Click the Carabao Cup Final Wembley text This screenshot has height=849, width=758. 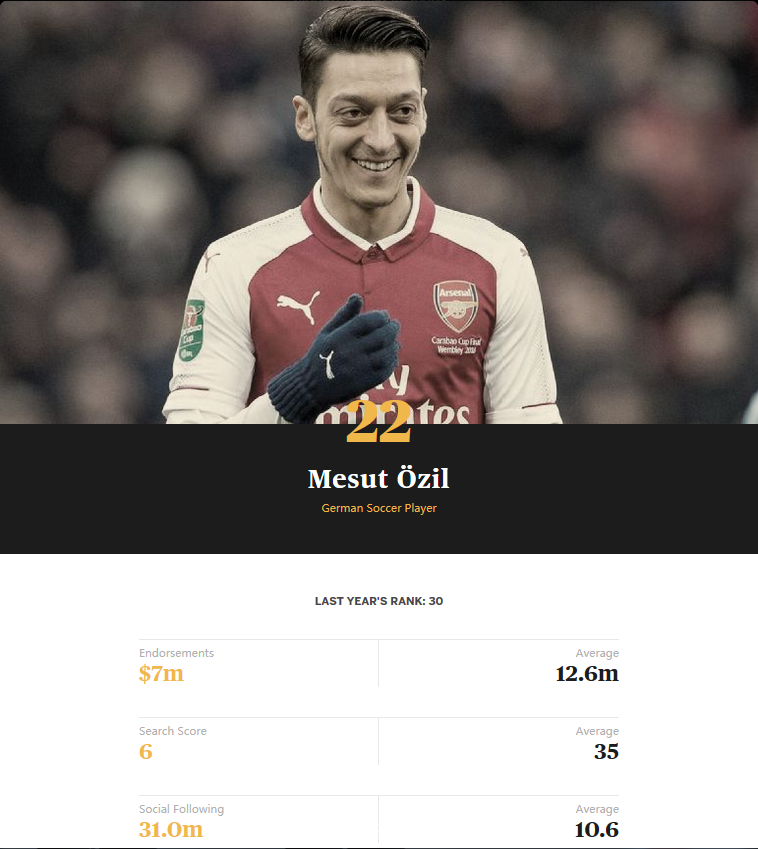pyautogui.click(x=456, y=345)
